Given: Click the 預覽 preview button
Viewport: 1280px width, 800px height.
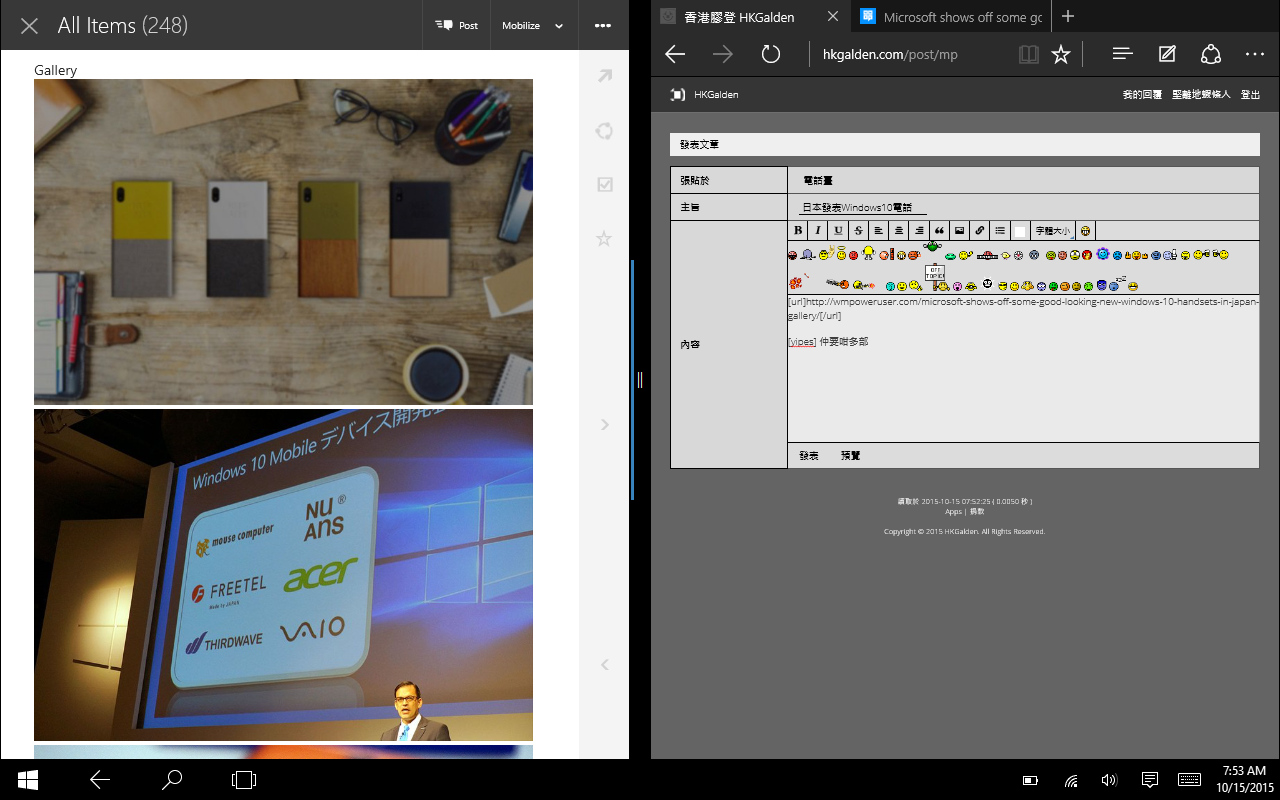Looking at the screenshot, I should pos(850,456).
